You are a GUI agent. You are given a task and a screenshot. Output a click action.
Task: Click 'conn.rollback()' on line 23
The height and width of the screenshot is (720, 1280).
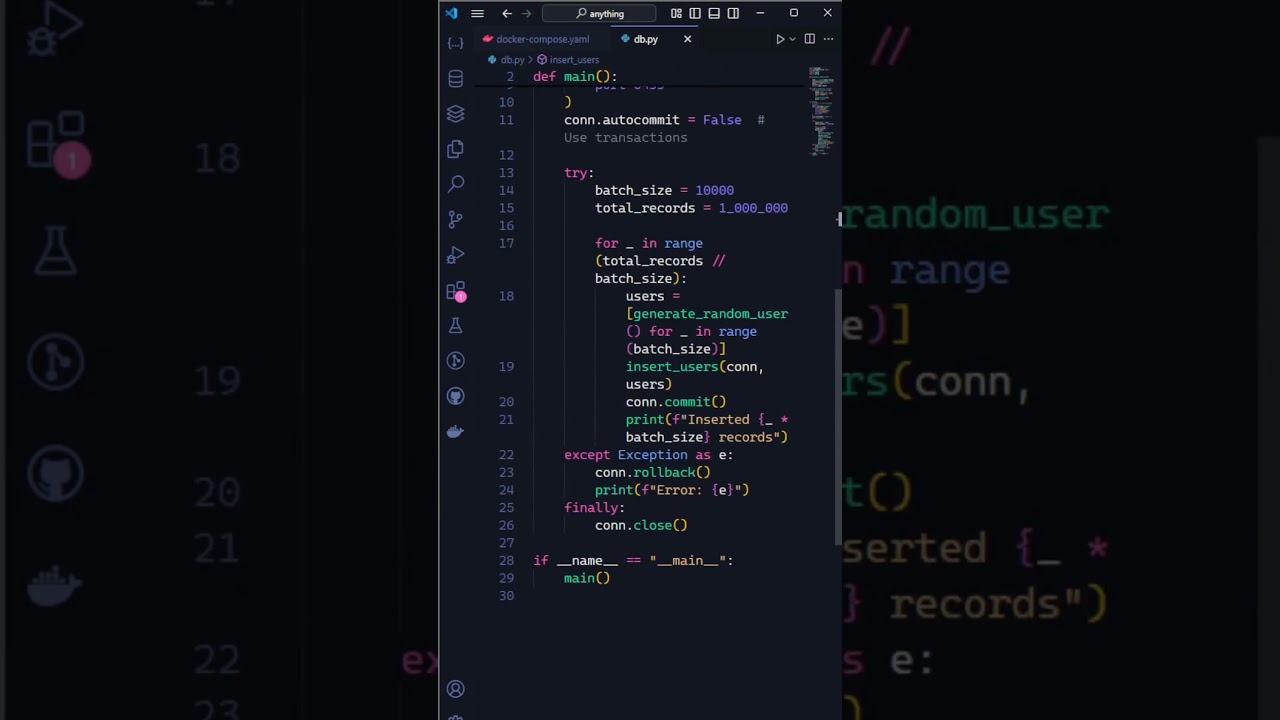[652, 472]
